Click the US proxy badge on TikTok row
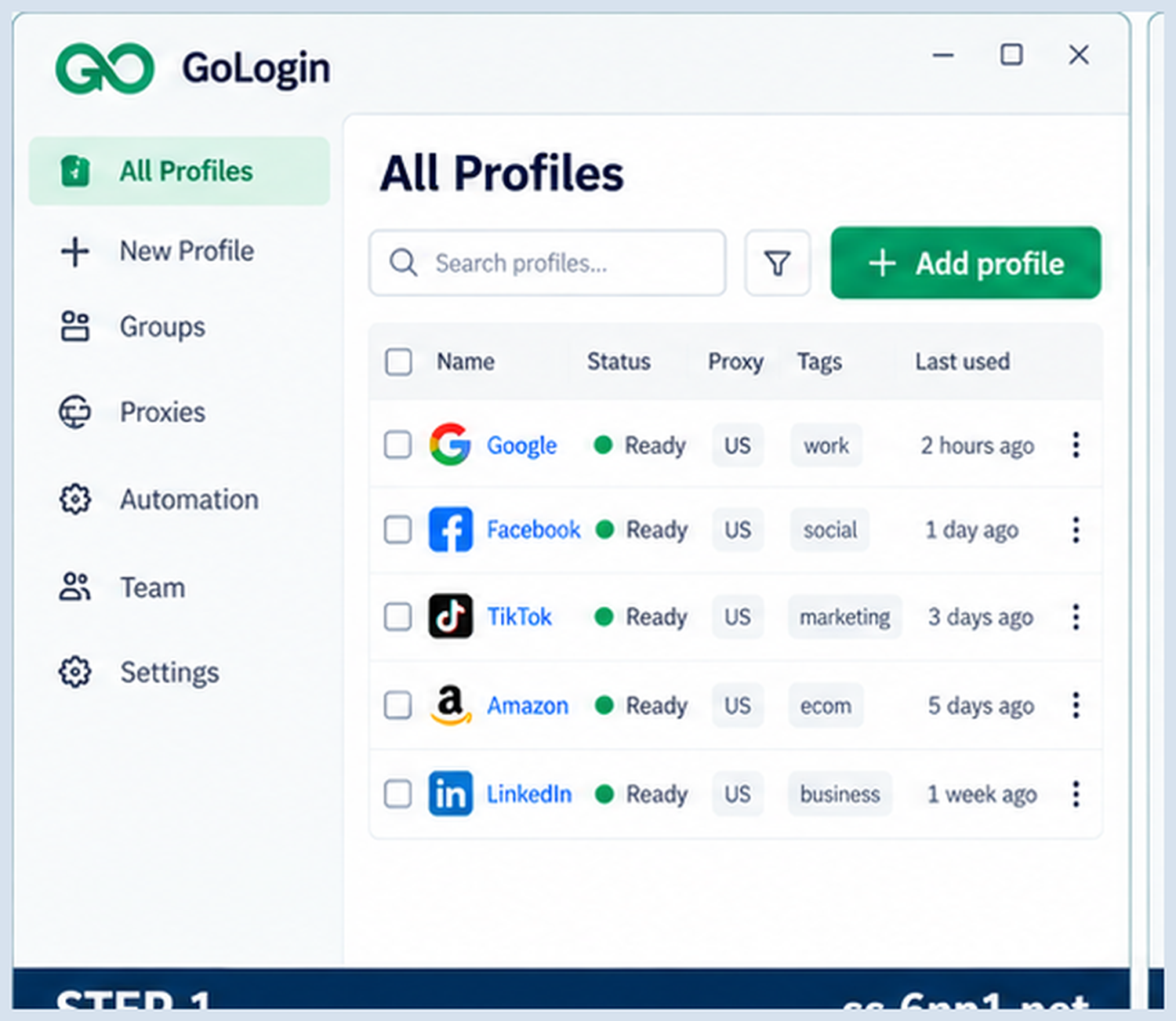Viewport: 1176px width, 1021px height. [738, 616]
